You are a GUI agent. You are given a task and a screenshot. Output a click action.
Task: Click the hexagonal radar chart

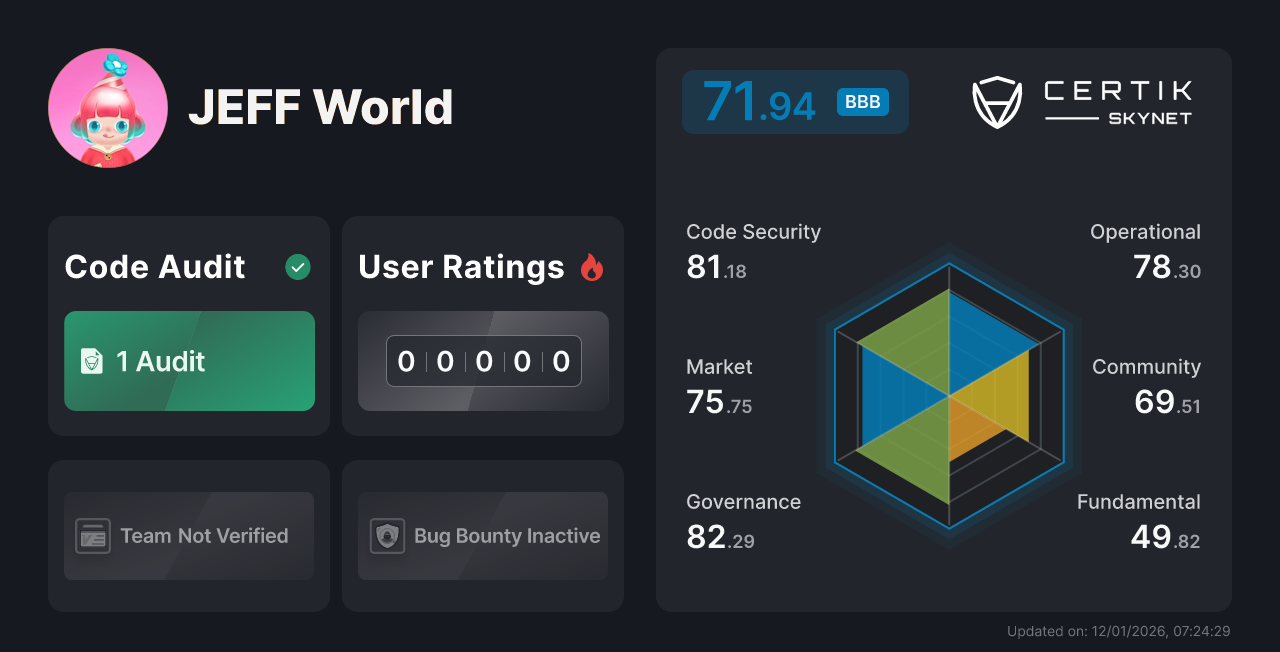point(948,400)
